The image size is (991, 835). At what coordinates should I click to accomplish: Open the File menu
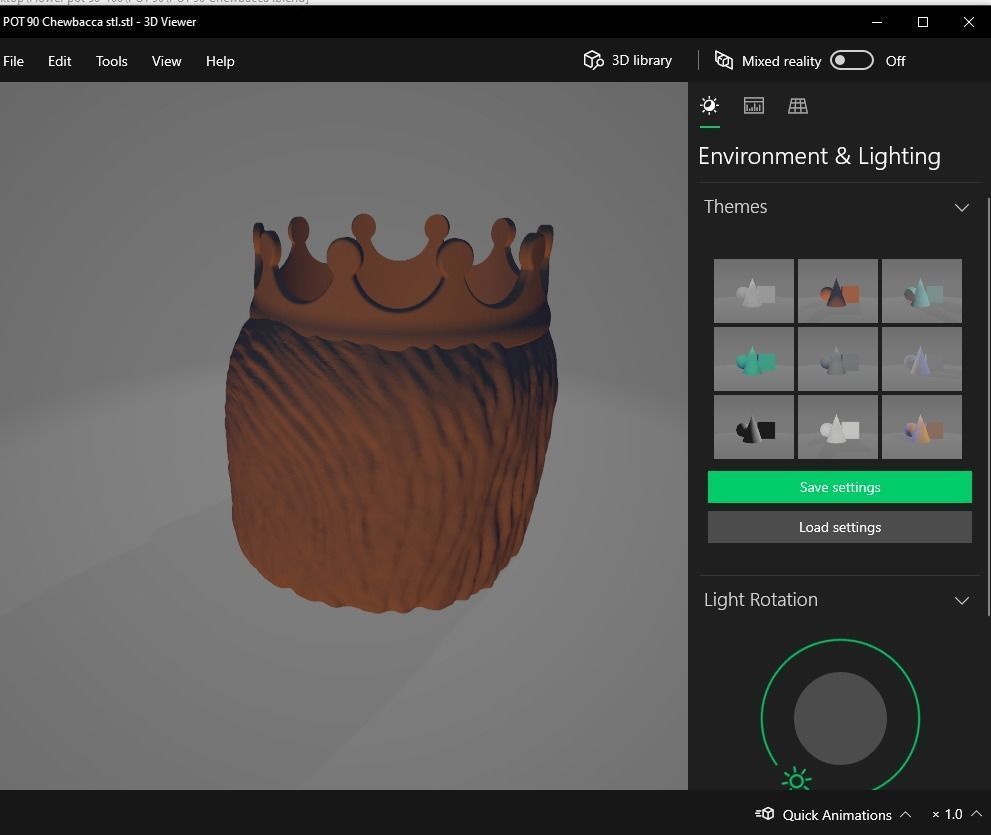click(13, 61)
